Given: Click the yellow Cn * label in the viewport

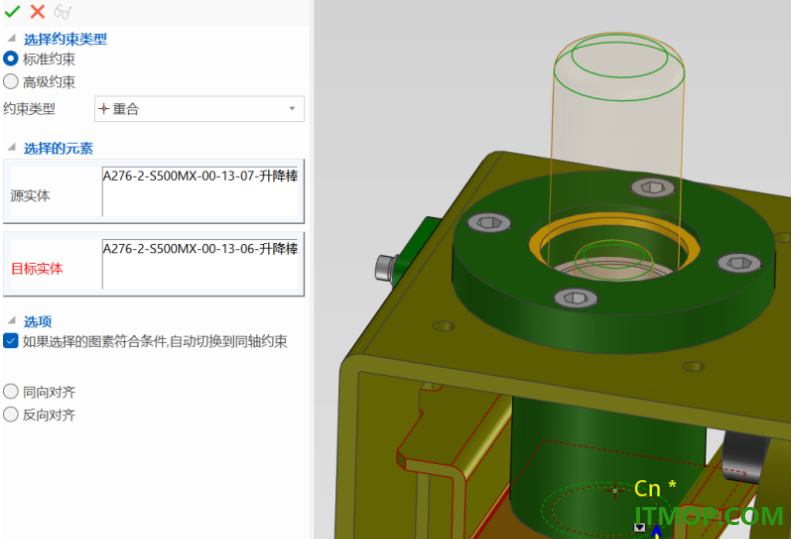Looking at the screenshot, I should coord(655,488).
